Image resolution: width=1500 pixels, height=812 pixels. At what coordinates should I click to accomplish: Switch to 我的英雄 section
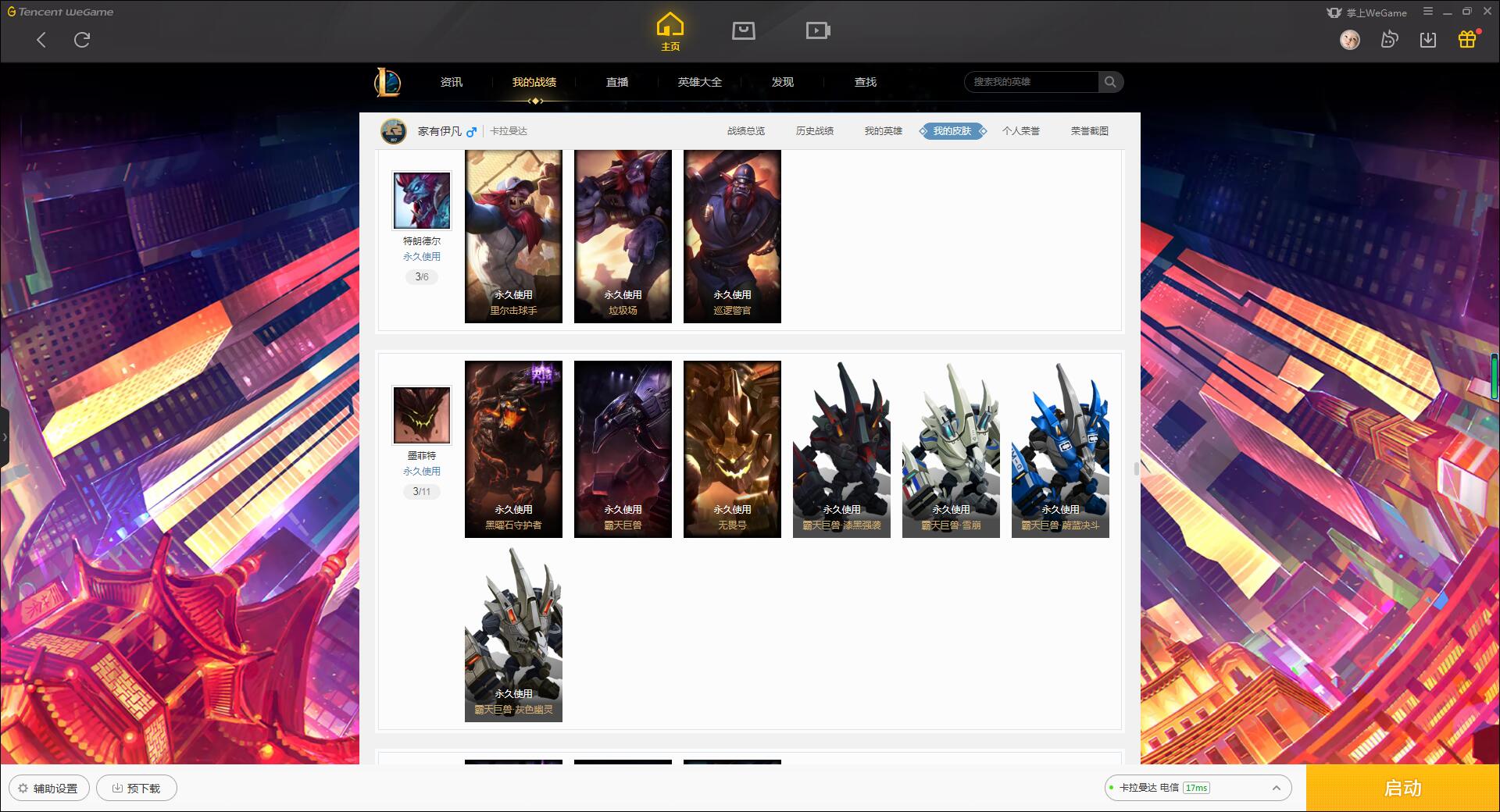(884, 131)
